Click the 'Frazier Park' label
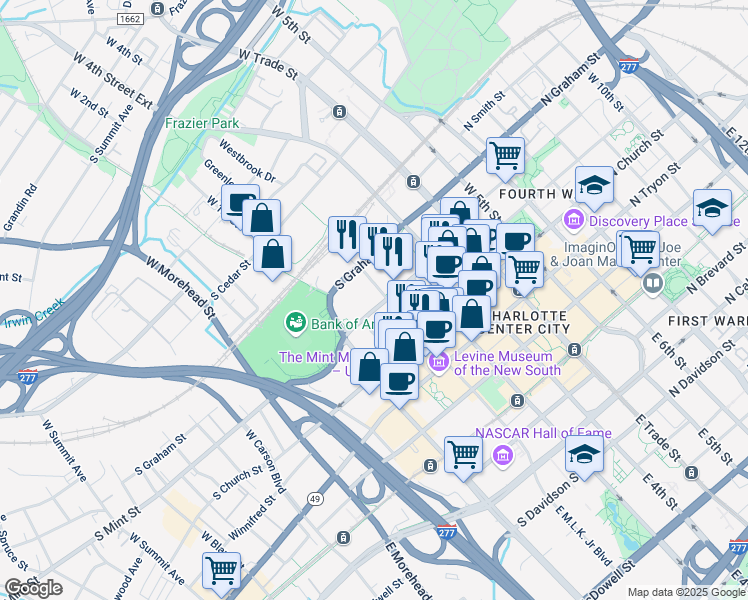The height and width of the screenshot is (600, 748). pyautogui.click(x=202, y=124)
